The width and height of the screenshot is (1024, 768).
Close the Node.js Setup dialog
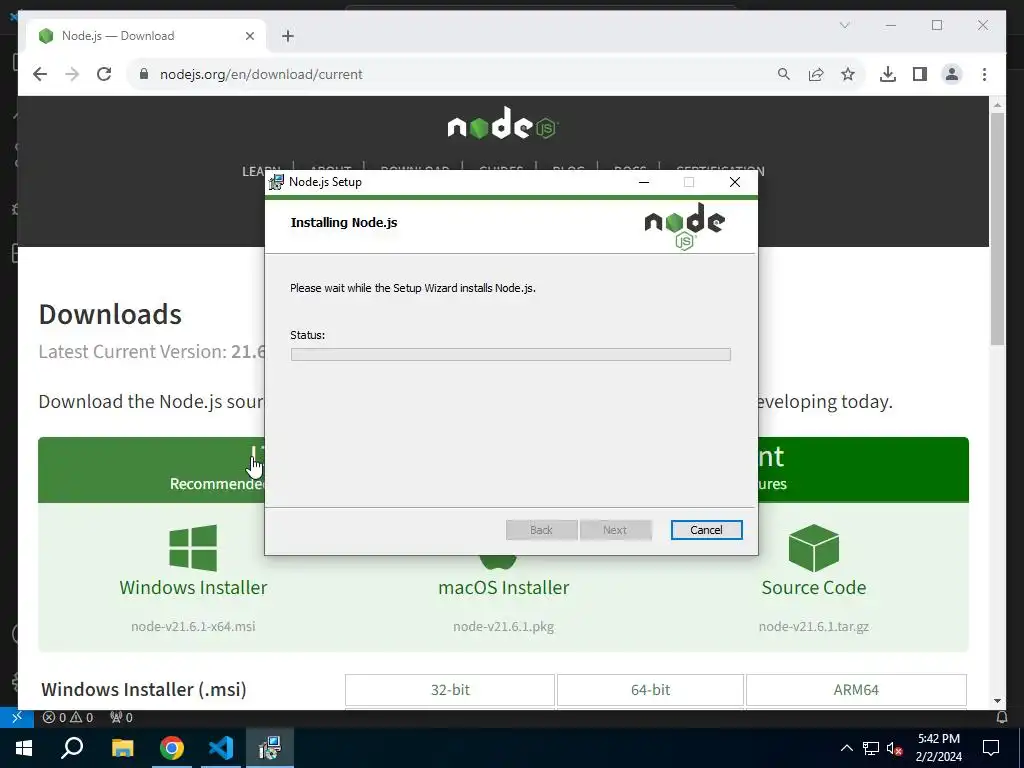click(x=735, y=182)
